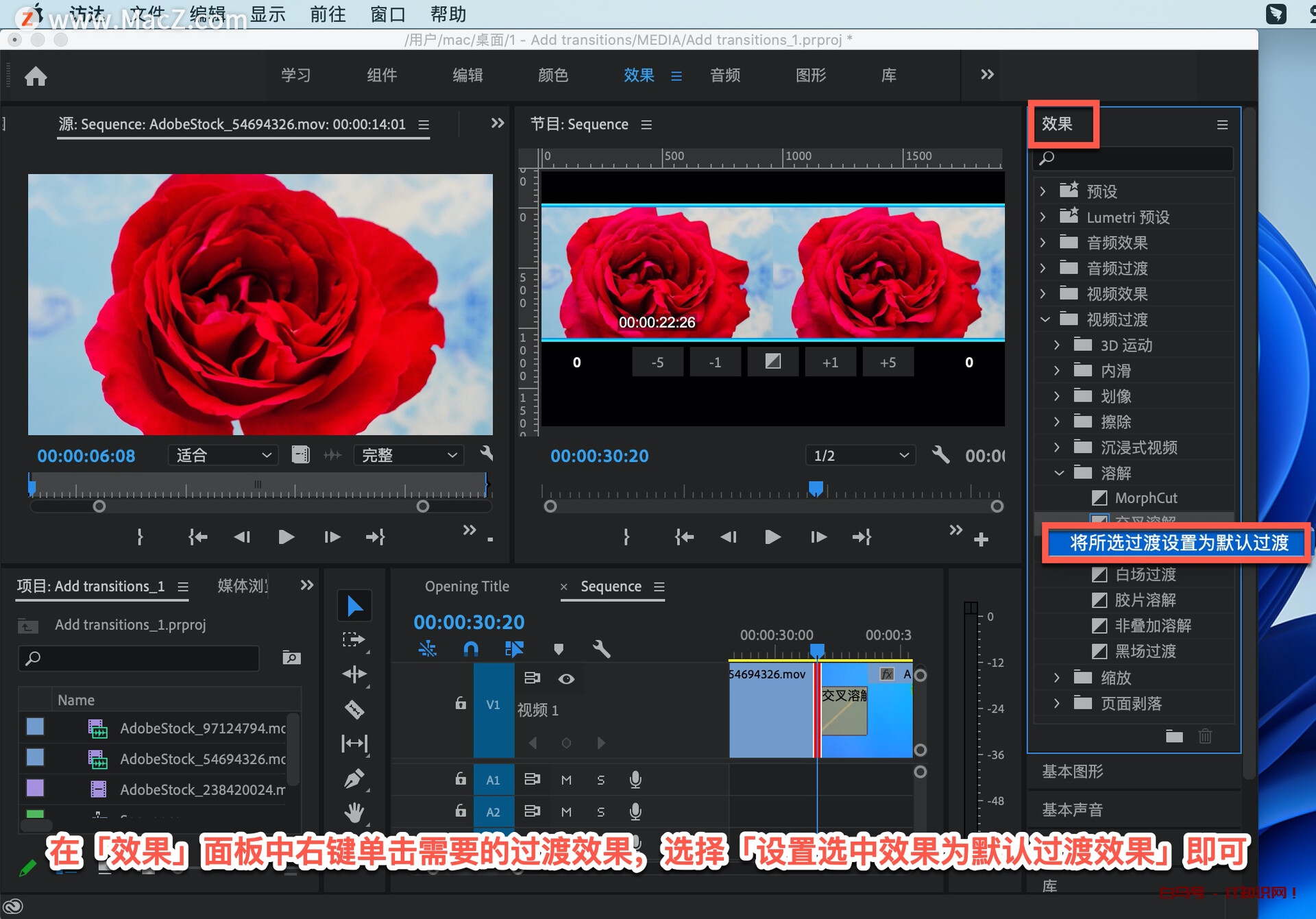Play the Program monitor sequence
Image resolution: width=1316 pixels, height=919 pixels.
(772, 537)
